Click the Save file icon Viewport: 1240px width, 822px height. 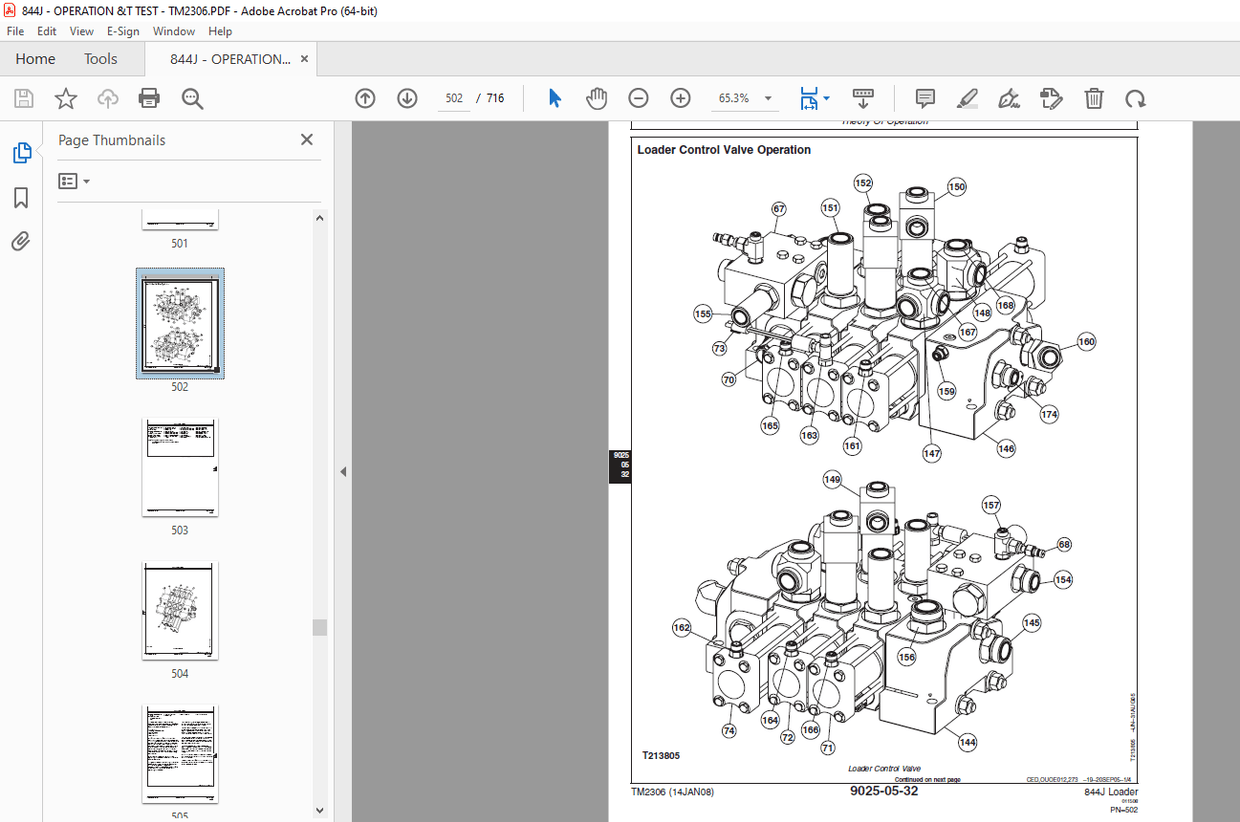click(24, 98)
